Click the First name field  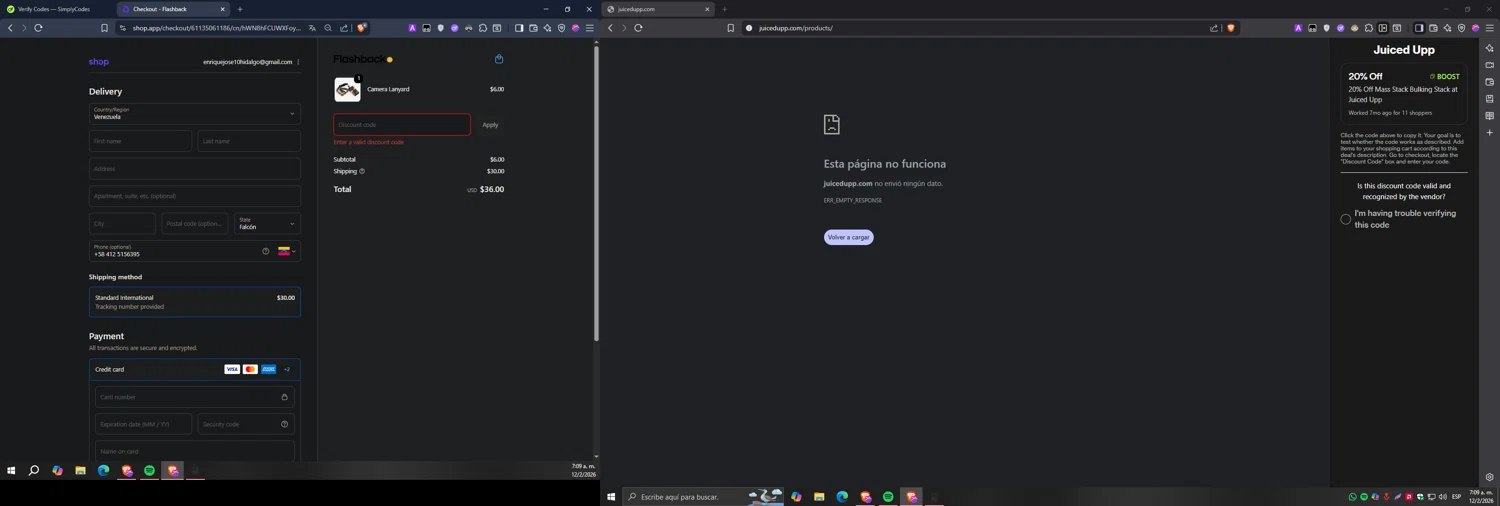click(x=140, y=141)
